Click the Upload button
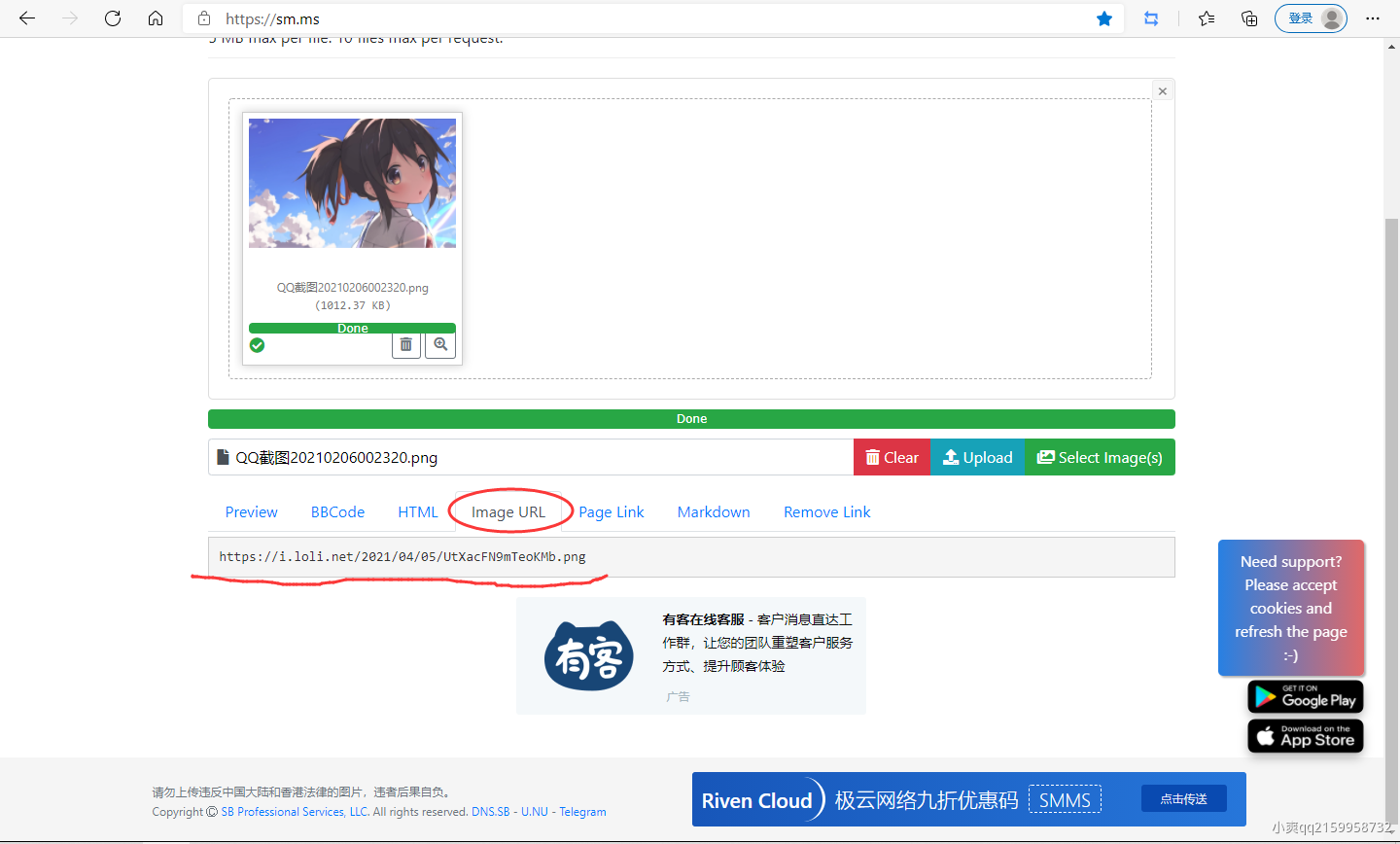This screenshot has height=844, width=1400. (977, 457)
